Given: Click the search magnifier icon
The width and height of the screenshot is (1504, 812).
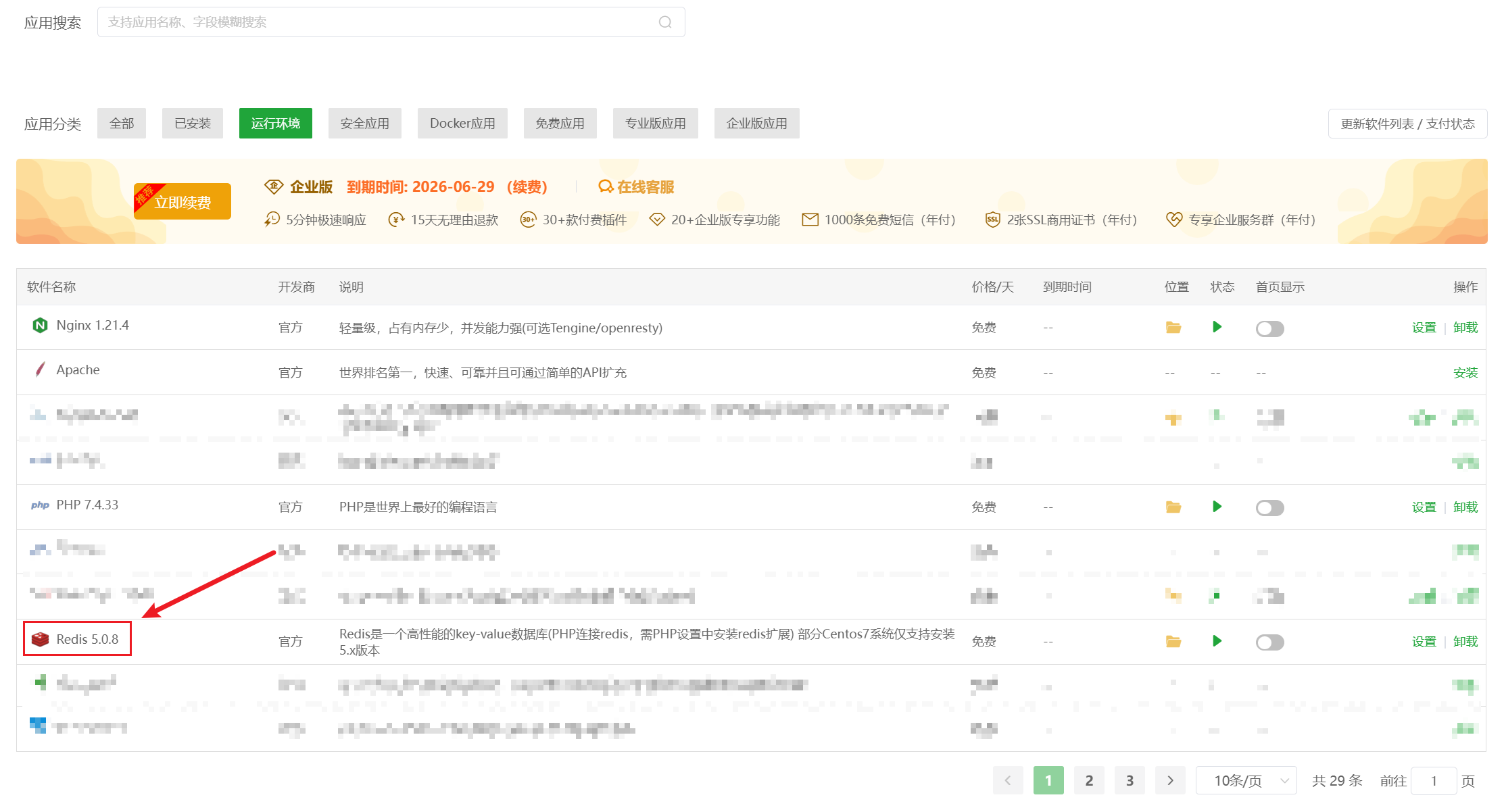Looking at the screenshot, I should tap(665, 22).
